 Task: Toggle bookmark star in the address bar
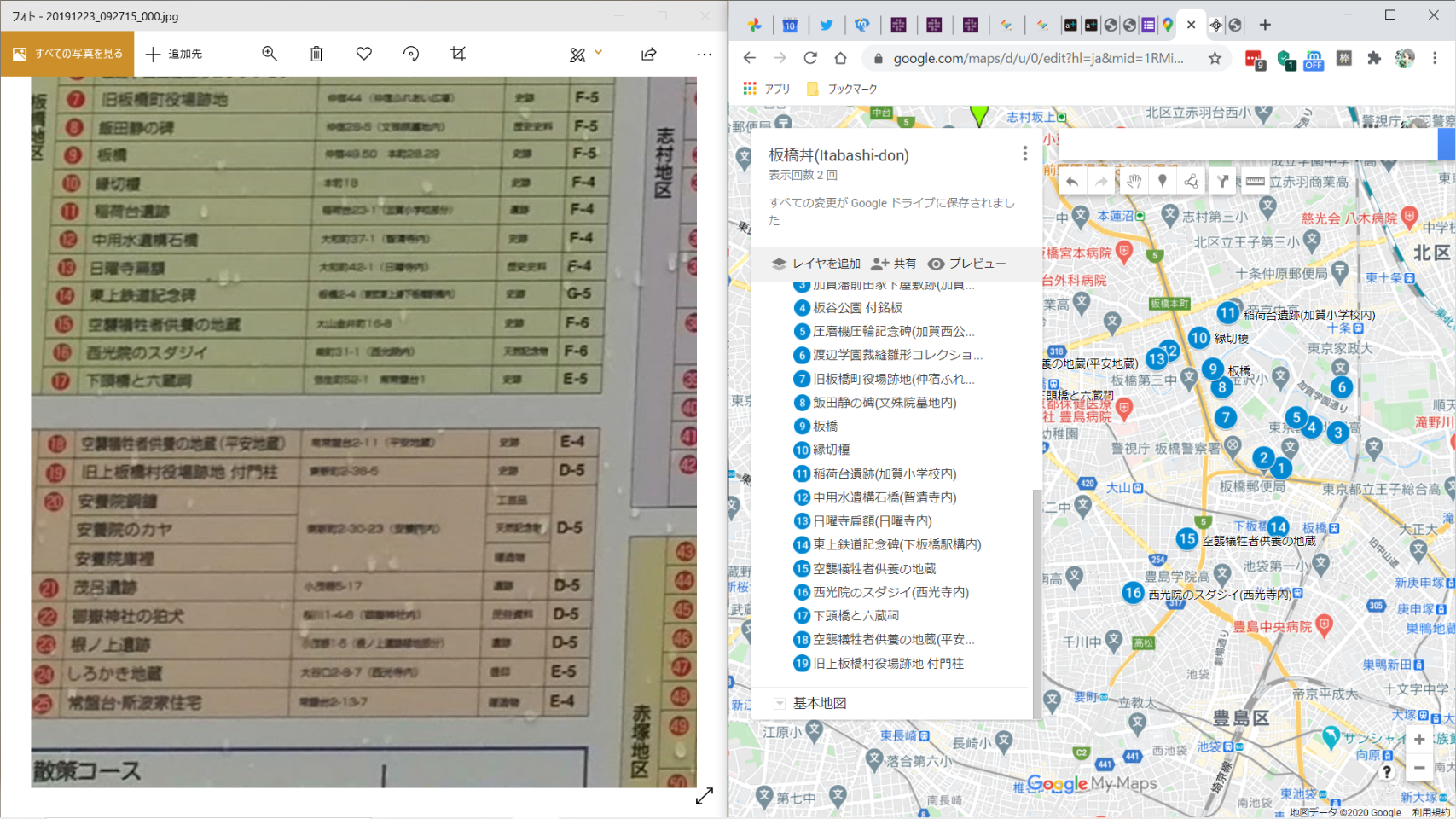(x=1215, y=58)
